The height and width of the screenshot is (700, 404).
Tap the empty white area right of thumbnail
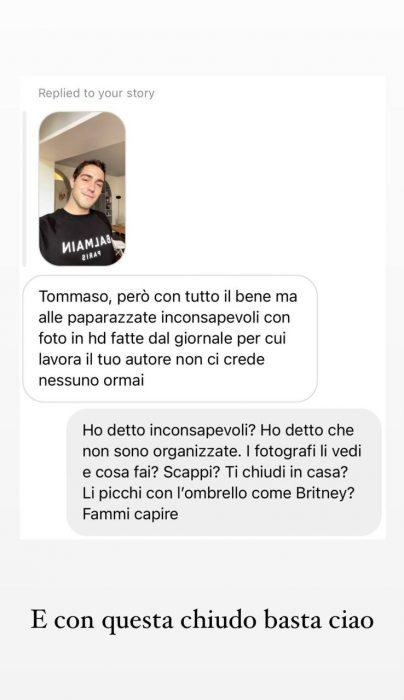254,188
